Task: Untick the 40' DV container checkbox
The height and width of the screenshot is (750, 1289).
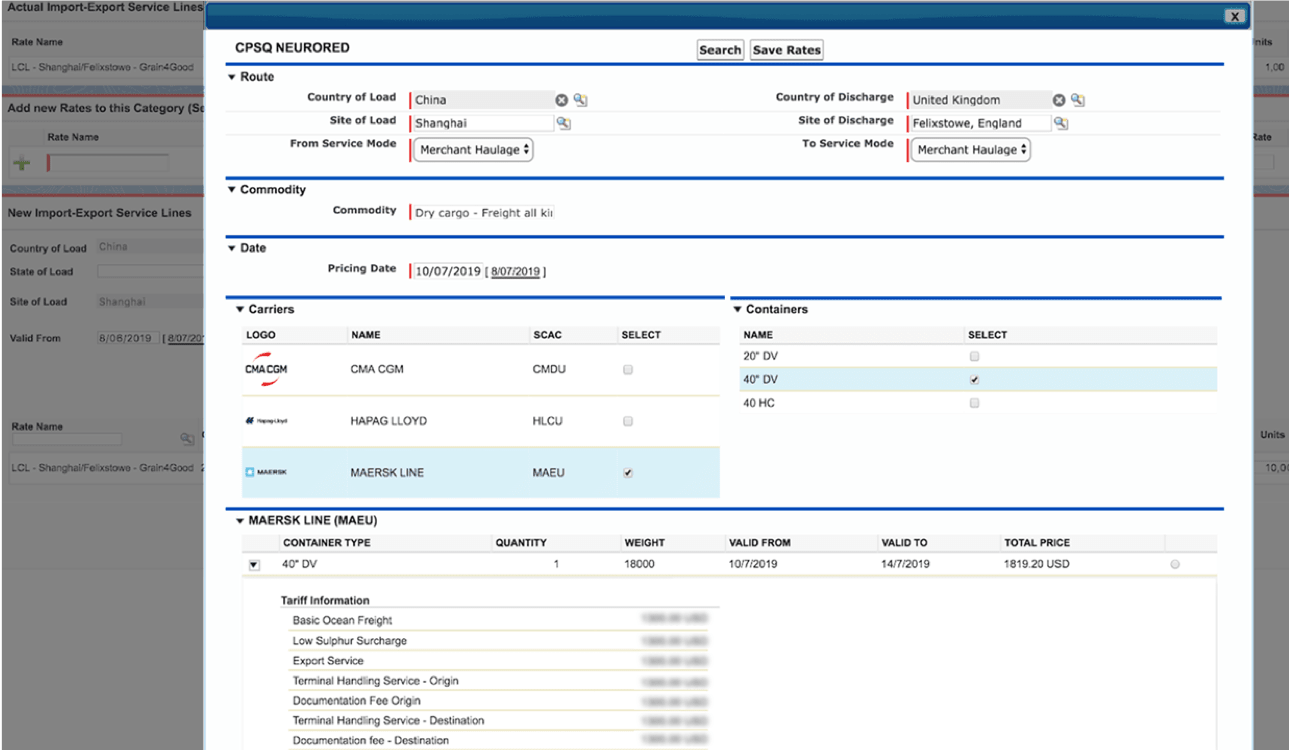Action: pos(975,380)
